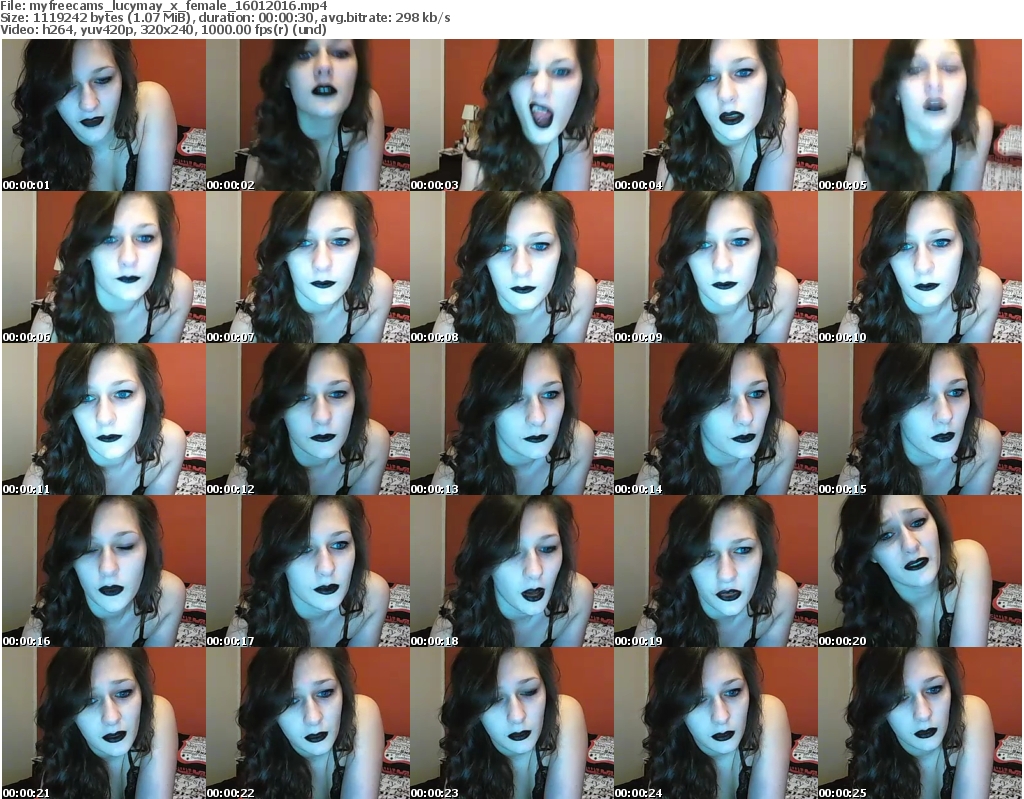Screen dimensions: 1024x799
Task: Click the "Video: h264, yuv420p" info line
Action: (163, 29)
